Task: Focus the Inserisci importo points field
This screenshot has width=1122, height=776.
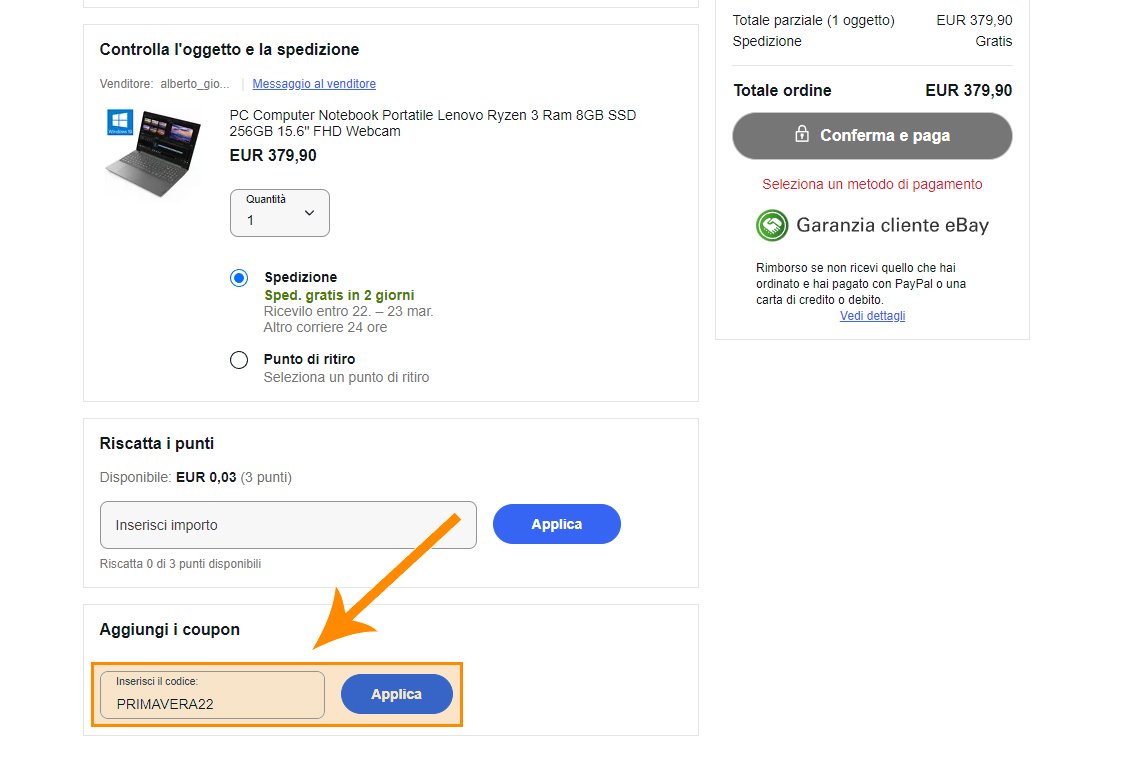Action: pyautogui.click(x=288, y=525)
